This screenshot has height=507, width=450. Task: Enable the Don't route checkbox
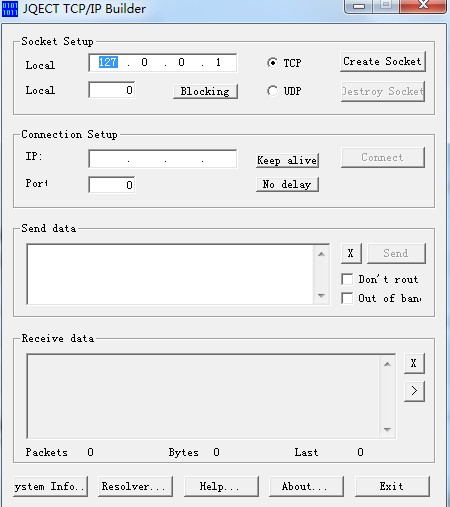click(347, 279)
